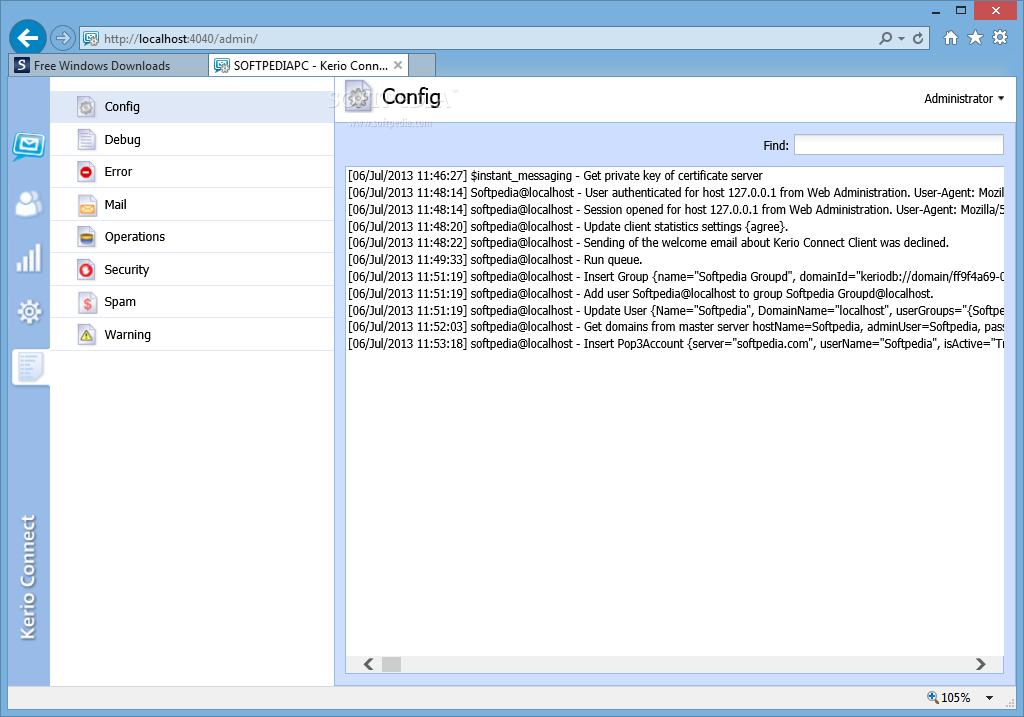Screen dimensions: 1024x717
Task: Click the browser Forward arrow button
Action: pos(63,38)
